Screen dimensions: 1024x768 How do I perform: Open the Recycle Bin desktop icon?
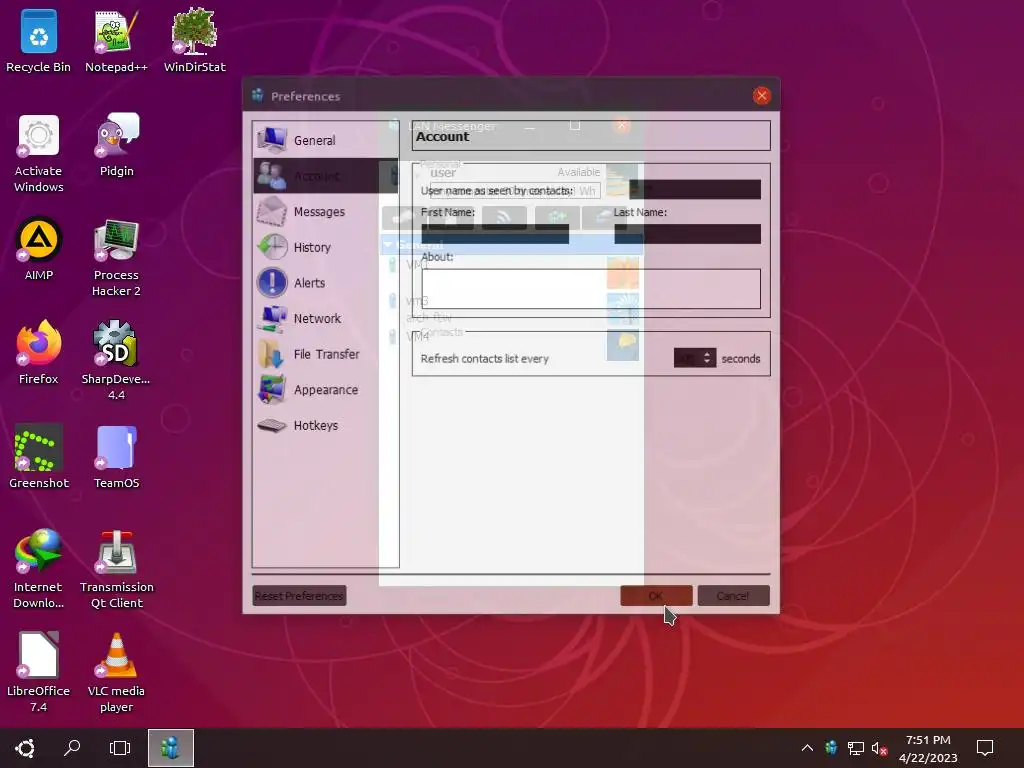point(39,41)
